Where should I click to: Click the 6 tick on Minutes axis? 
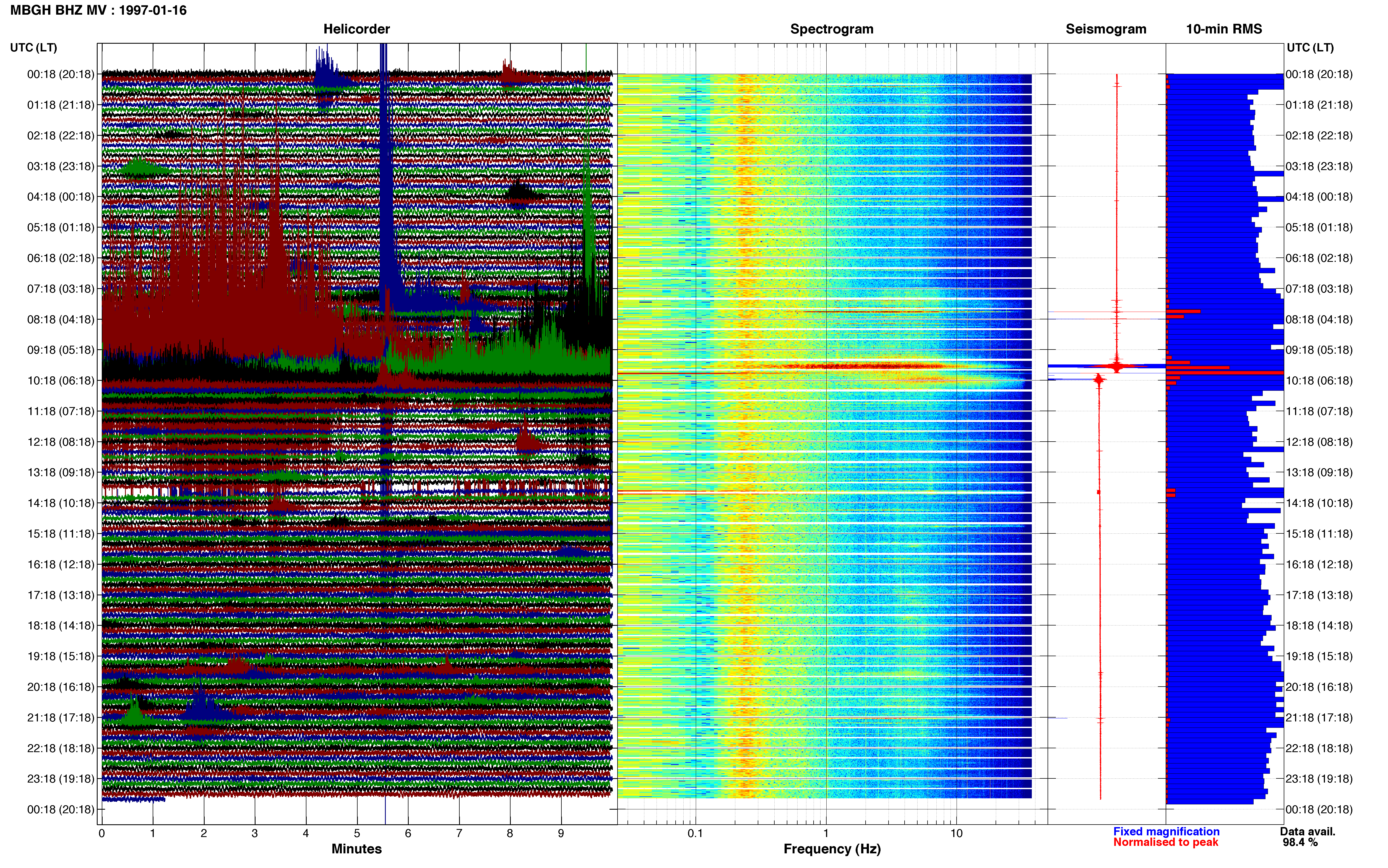[x=408, y=833]
